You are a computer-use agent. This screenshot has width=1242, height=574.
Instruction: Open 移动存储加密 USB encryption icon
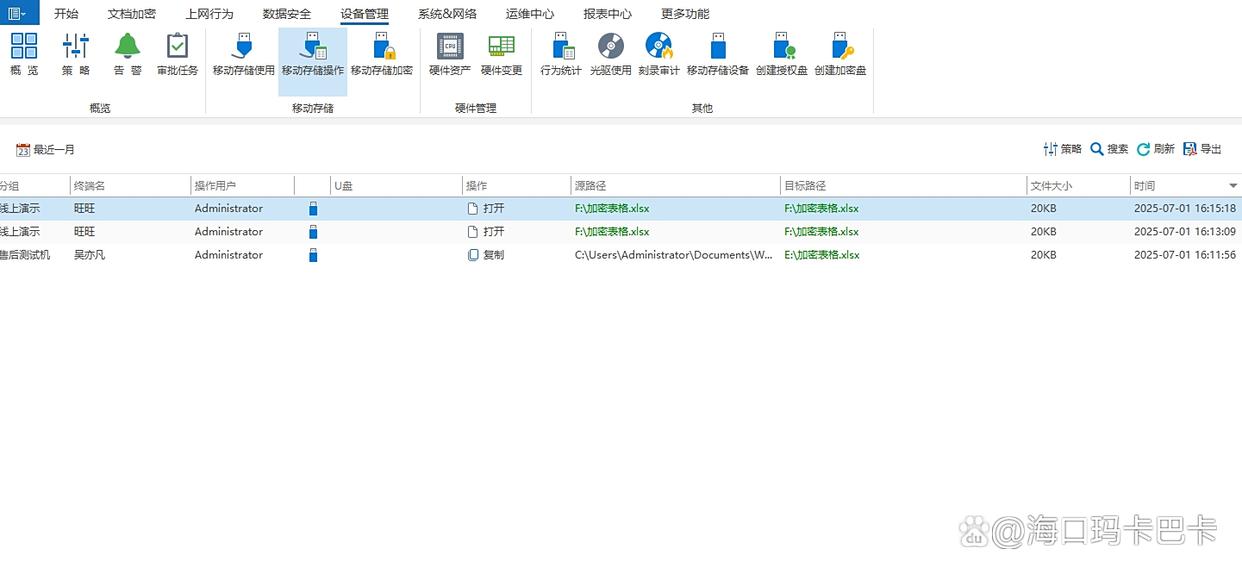point(381,54)
